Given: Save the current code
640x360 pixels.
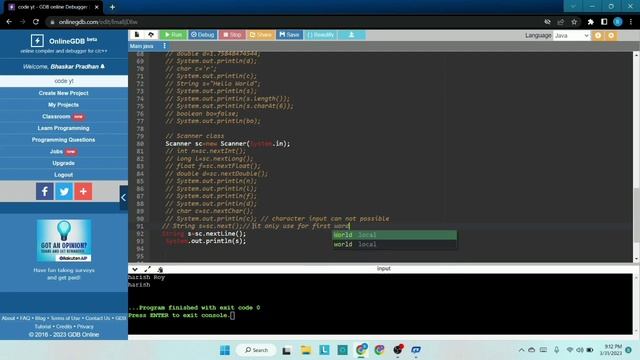Looking at the screenshot, I should coord(289,35).
